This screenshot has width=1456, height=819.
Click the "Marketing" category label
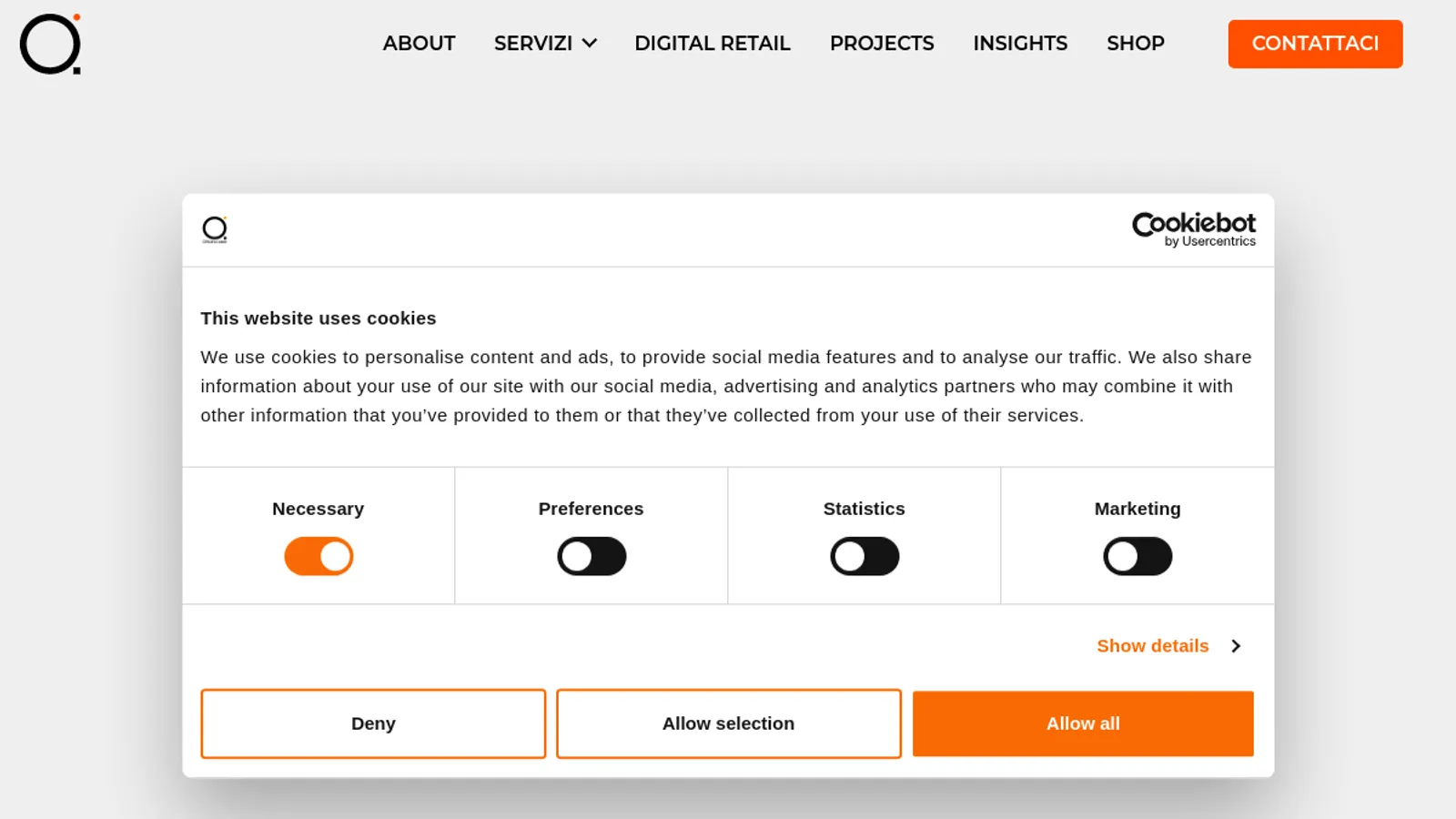1137,509
